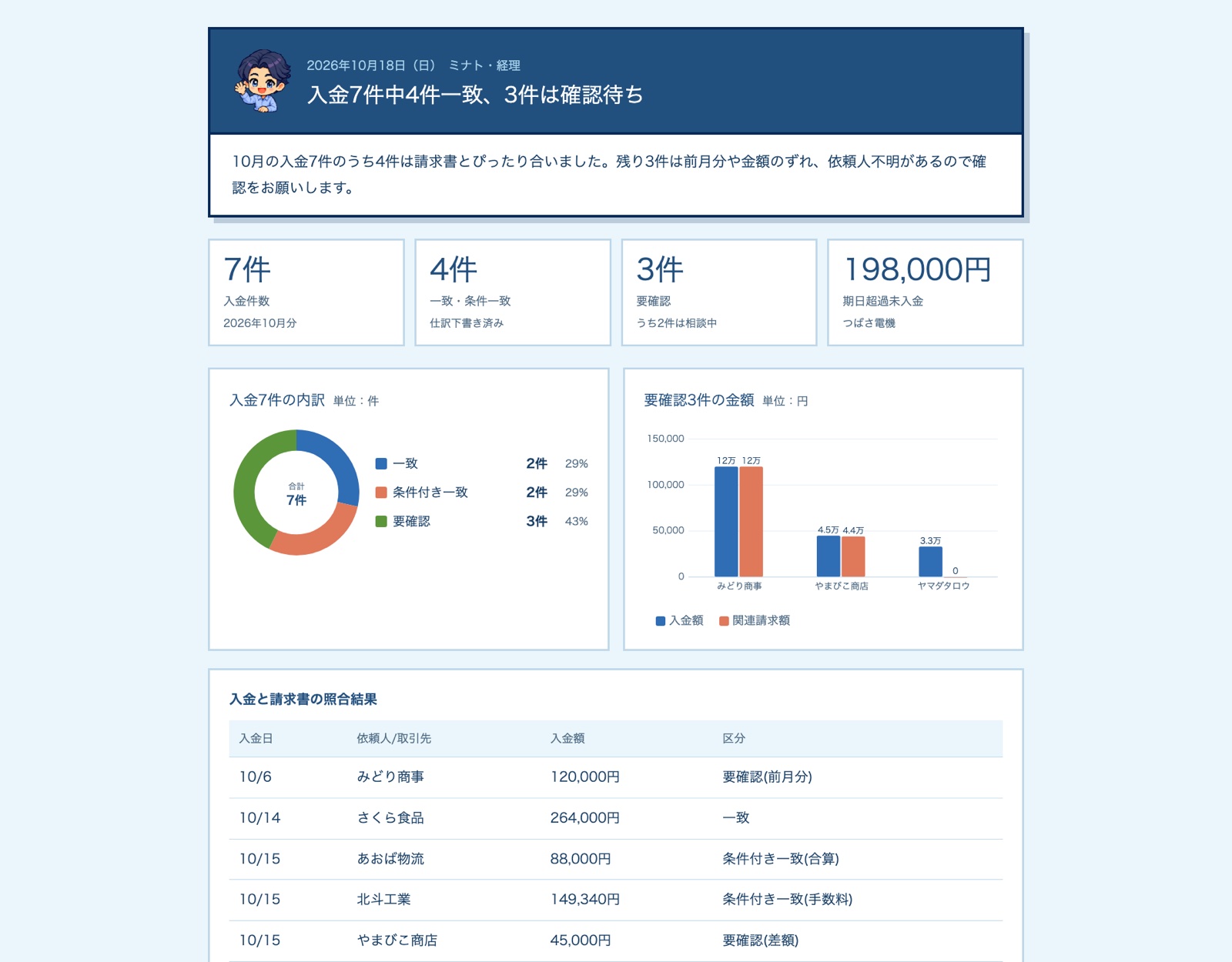Open the 入金件数 7件 summary card
The height and width of the screenshot is (962, 1232).
(306, 292)
